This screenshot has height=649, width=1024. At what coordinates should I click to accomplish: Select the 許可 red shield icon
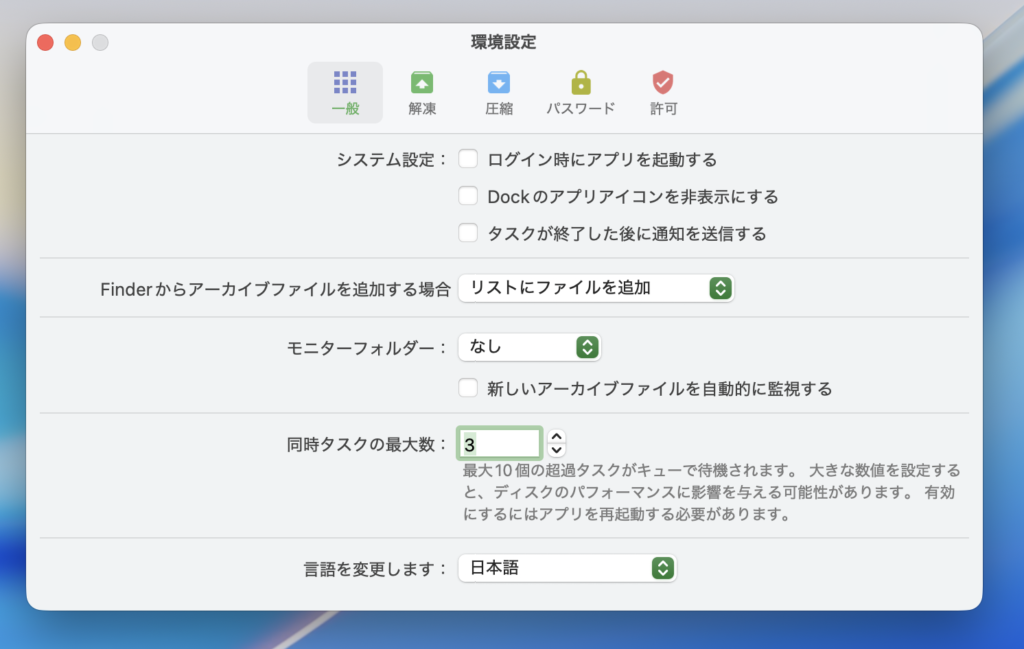(x=663, y=83)
